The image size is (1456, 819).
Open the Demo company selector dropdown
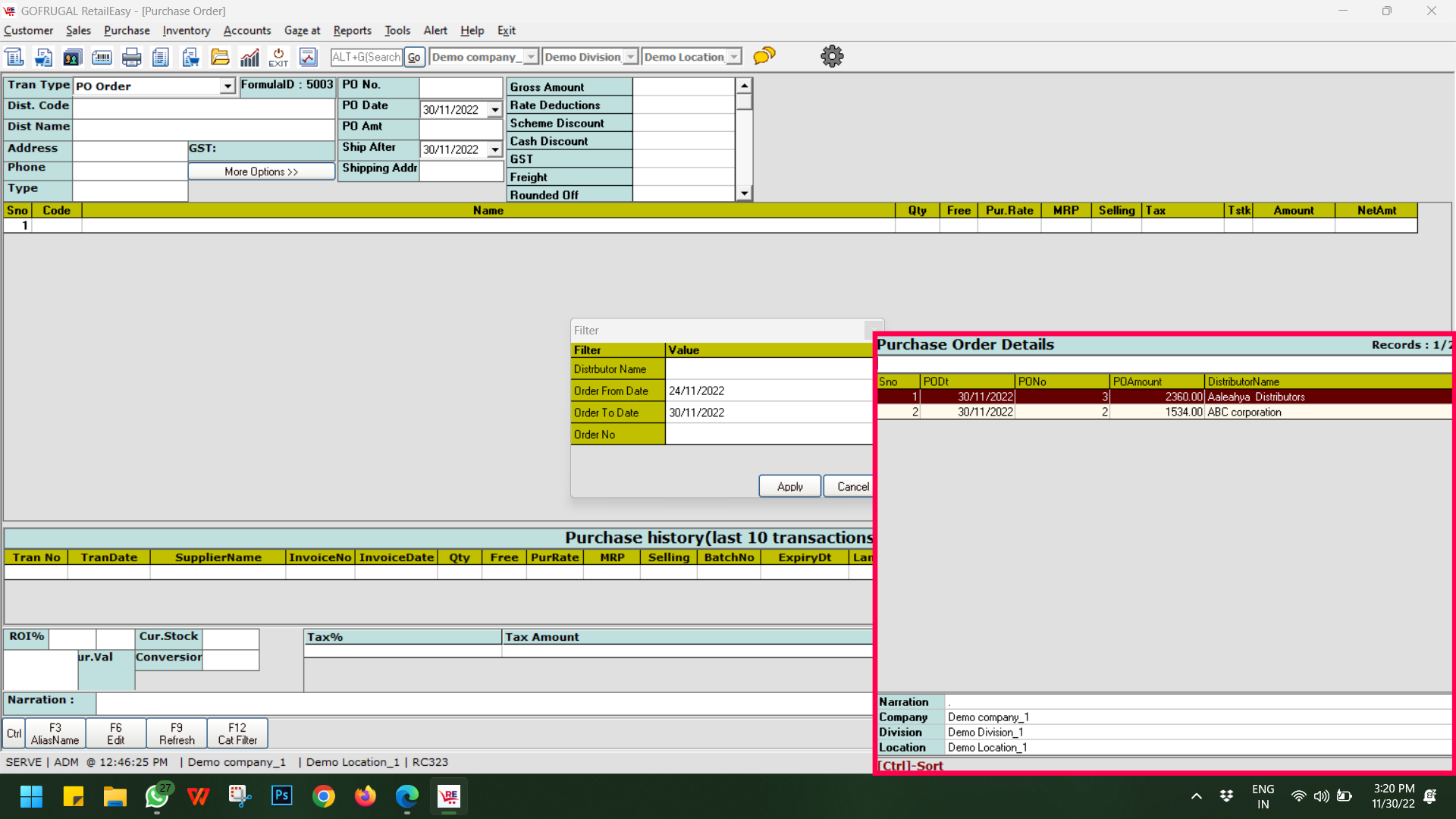click(x=531, y=57)
